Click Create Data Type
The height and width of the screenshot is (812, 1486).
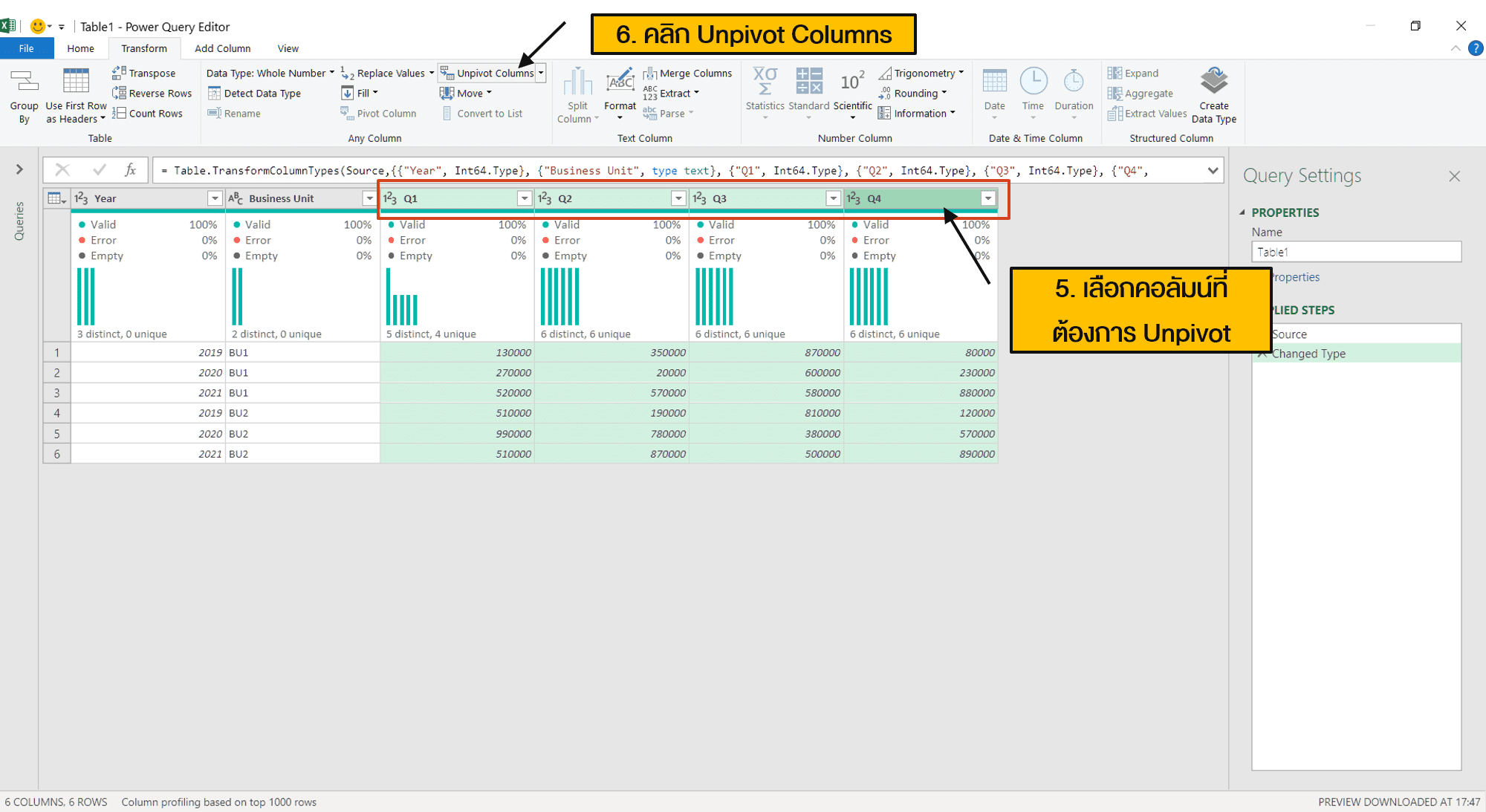pyautogui.click(x=1214, y=95)
